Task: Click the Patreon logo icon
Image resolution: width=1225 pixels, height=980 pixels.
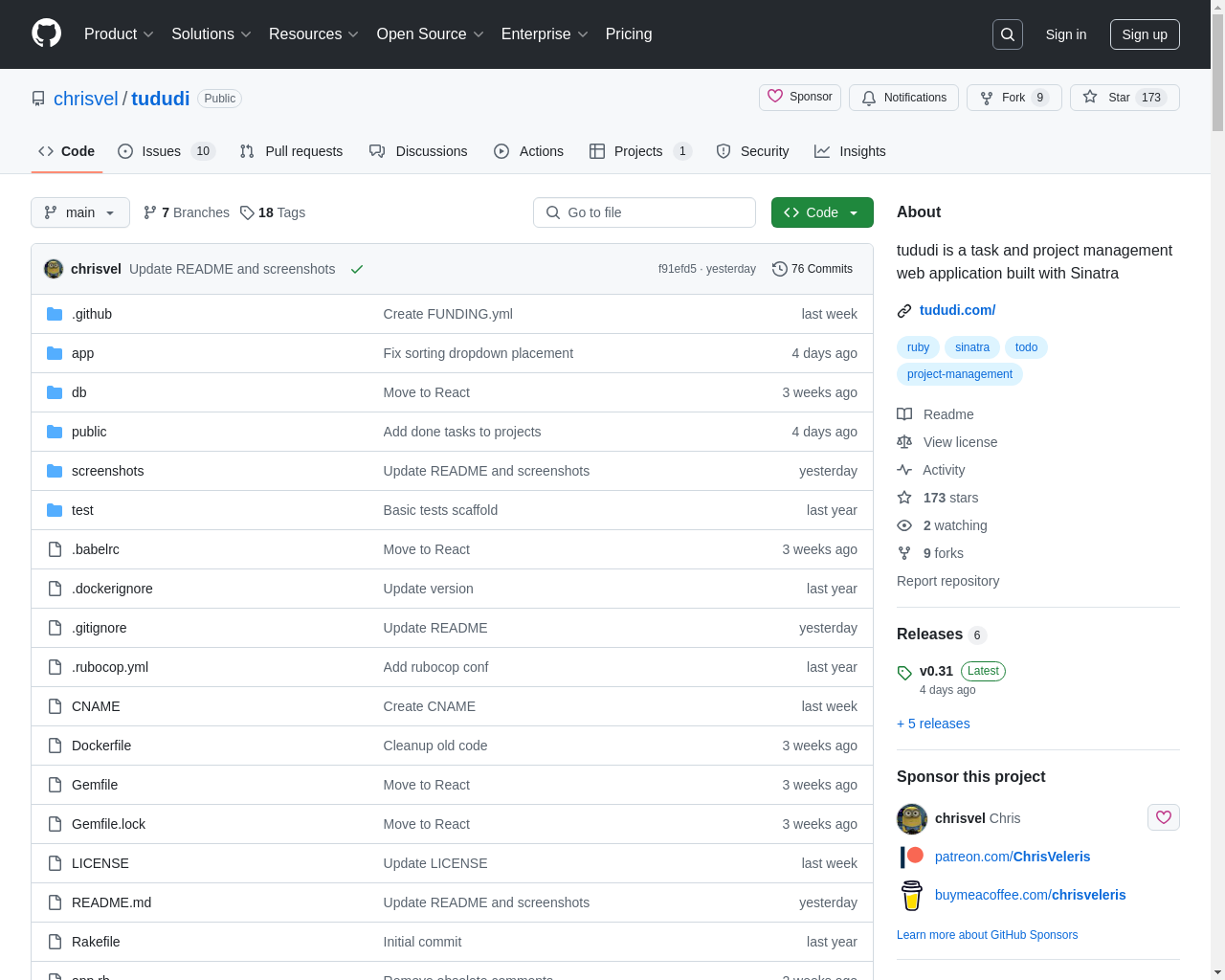Action: (x=912, y=857)
